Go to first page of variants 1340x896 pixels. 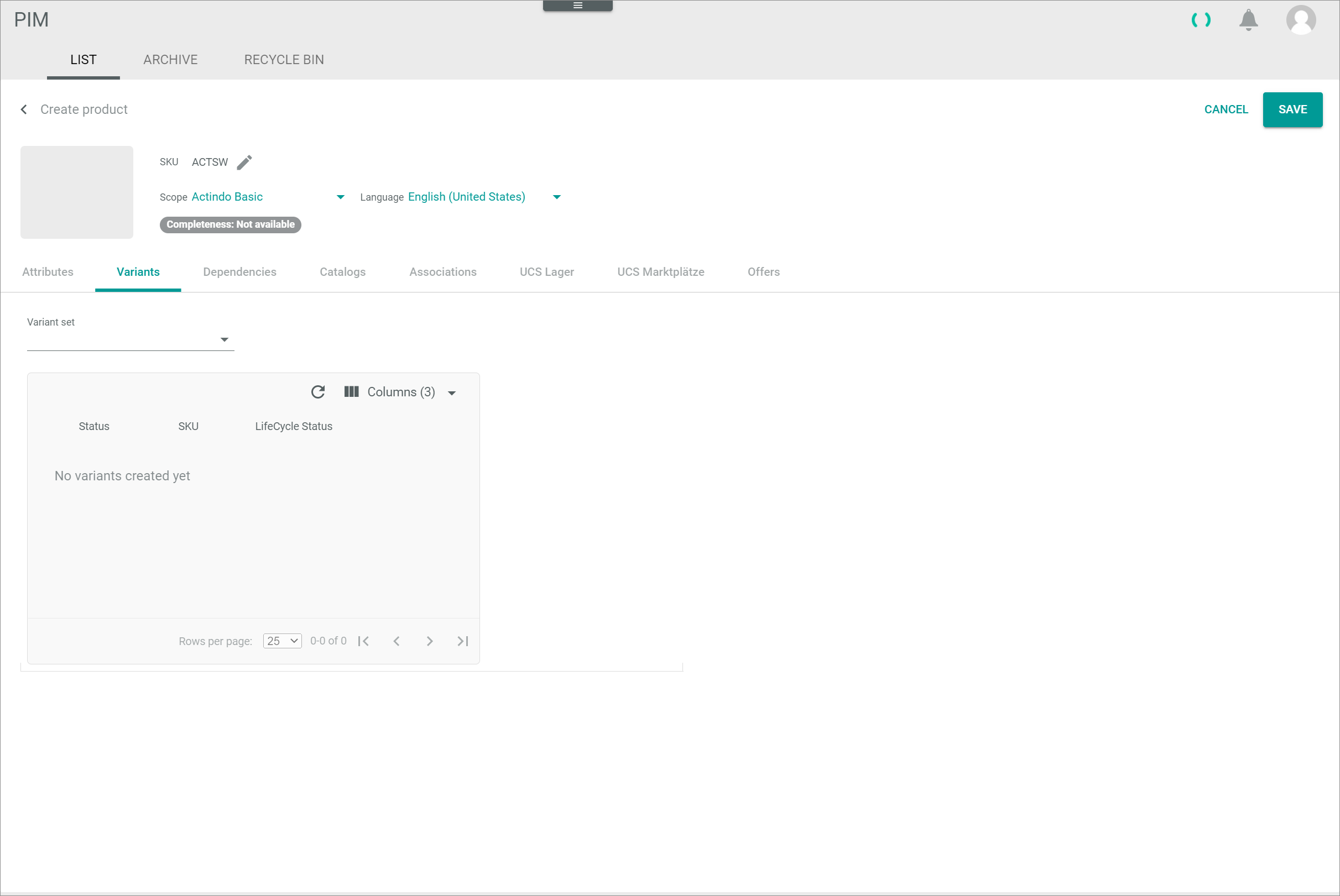[x=363, y=641]
